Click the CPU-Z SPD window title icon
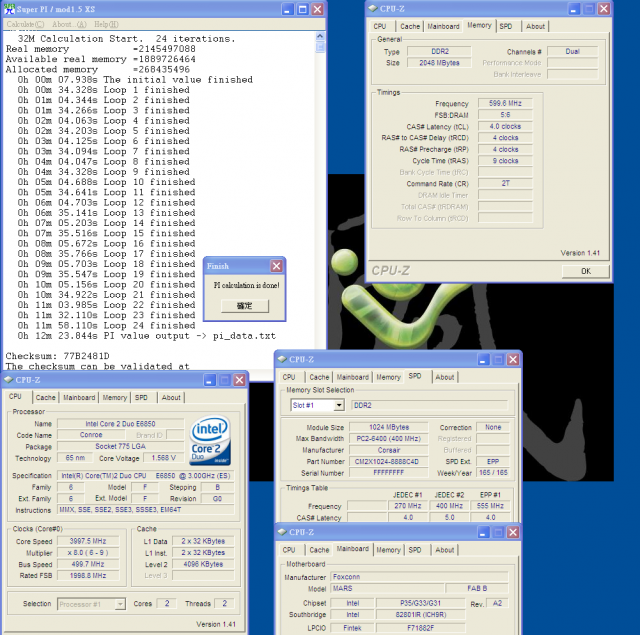The image size is (640, 635). [282, 359]
